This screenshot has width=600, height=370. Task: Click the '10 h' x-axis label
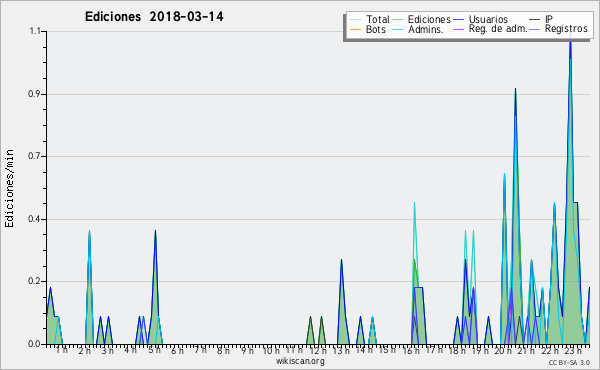271,351
